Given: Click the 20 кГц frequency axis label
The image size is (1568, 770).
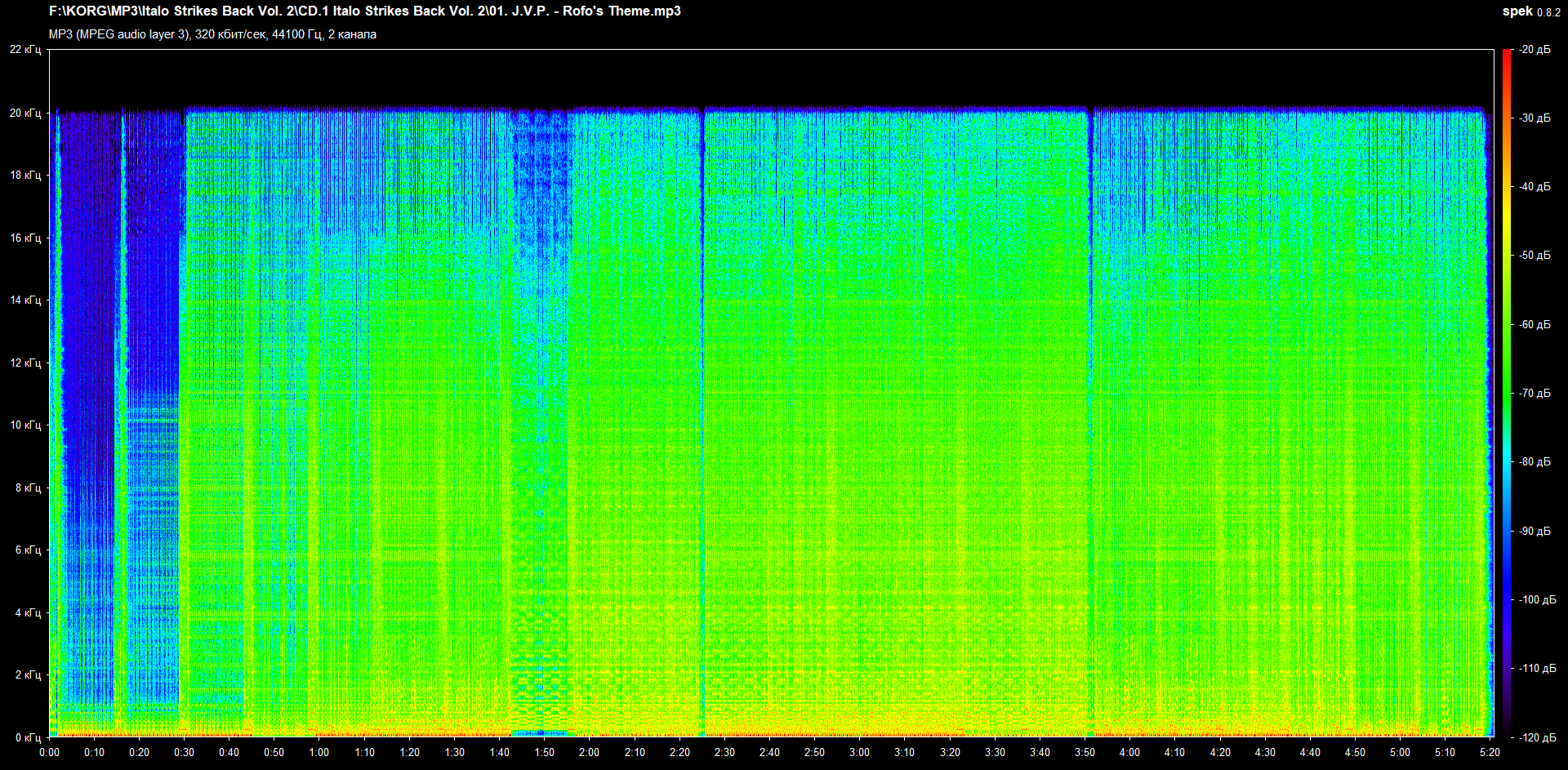Looking at the screenshot, I should (x=25, y=113).
